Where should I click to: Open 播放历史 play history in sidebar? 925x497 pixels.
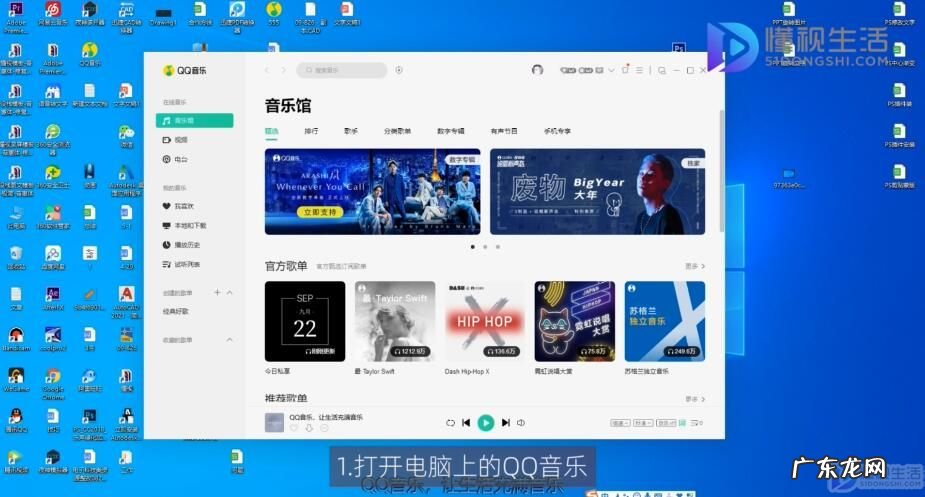tap(181, 245)
